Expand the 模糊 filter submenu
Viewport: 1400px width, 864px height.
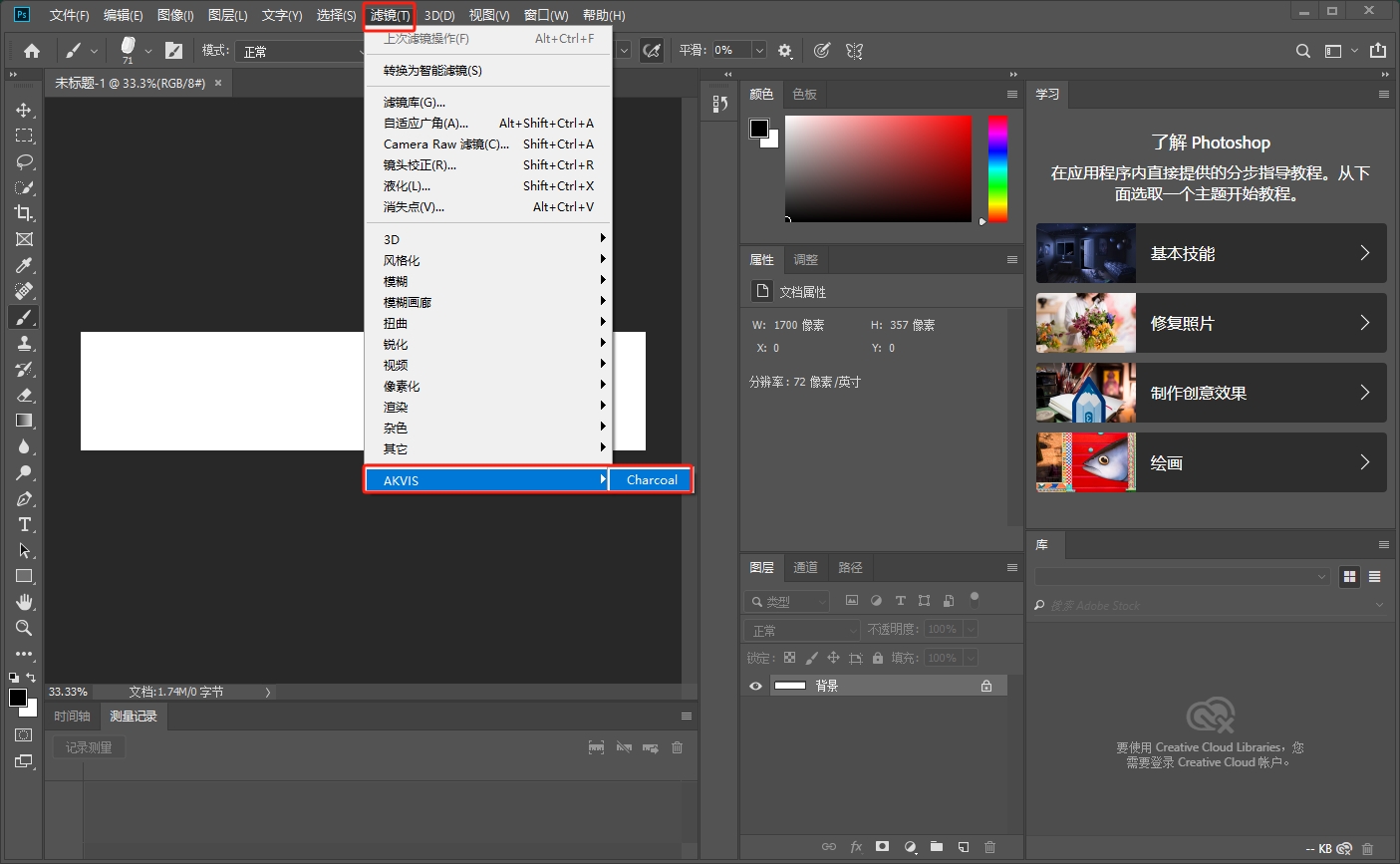click(x=488, y=281)
